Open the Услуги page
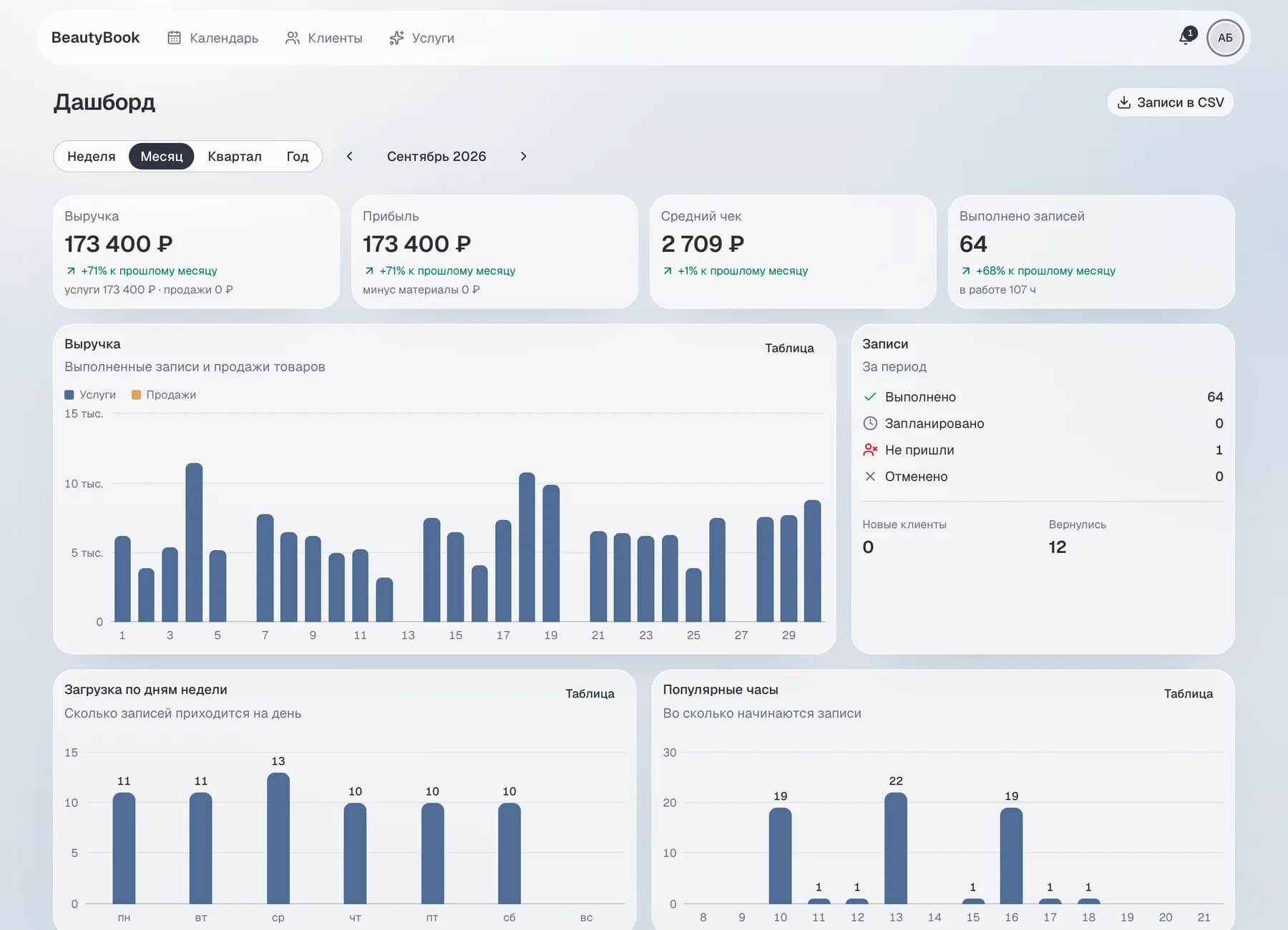 (422, 38)
